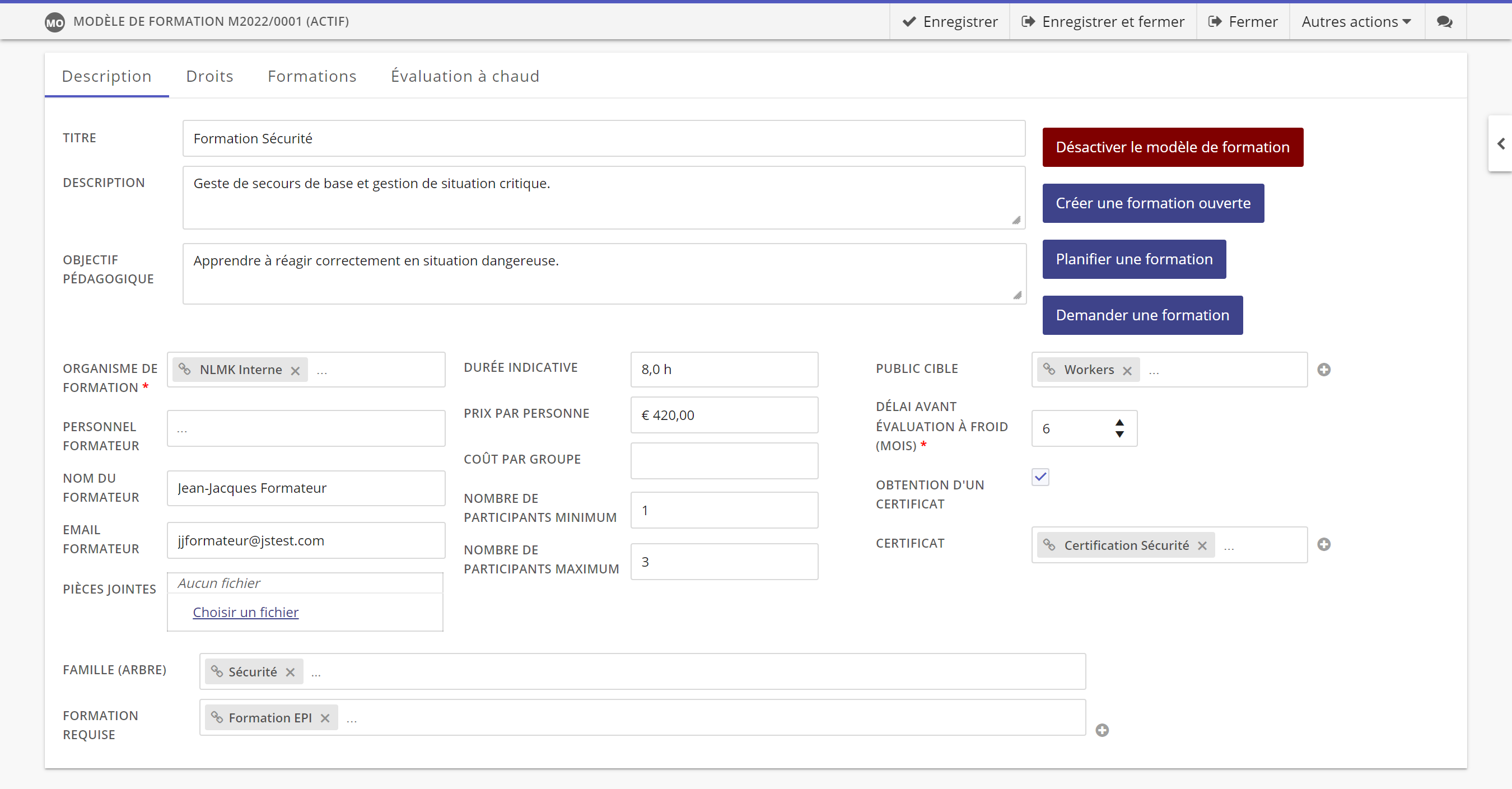1512x789 pixels.
Task: Open the Formation EPI link icon
Action: [x=217, y=716]
